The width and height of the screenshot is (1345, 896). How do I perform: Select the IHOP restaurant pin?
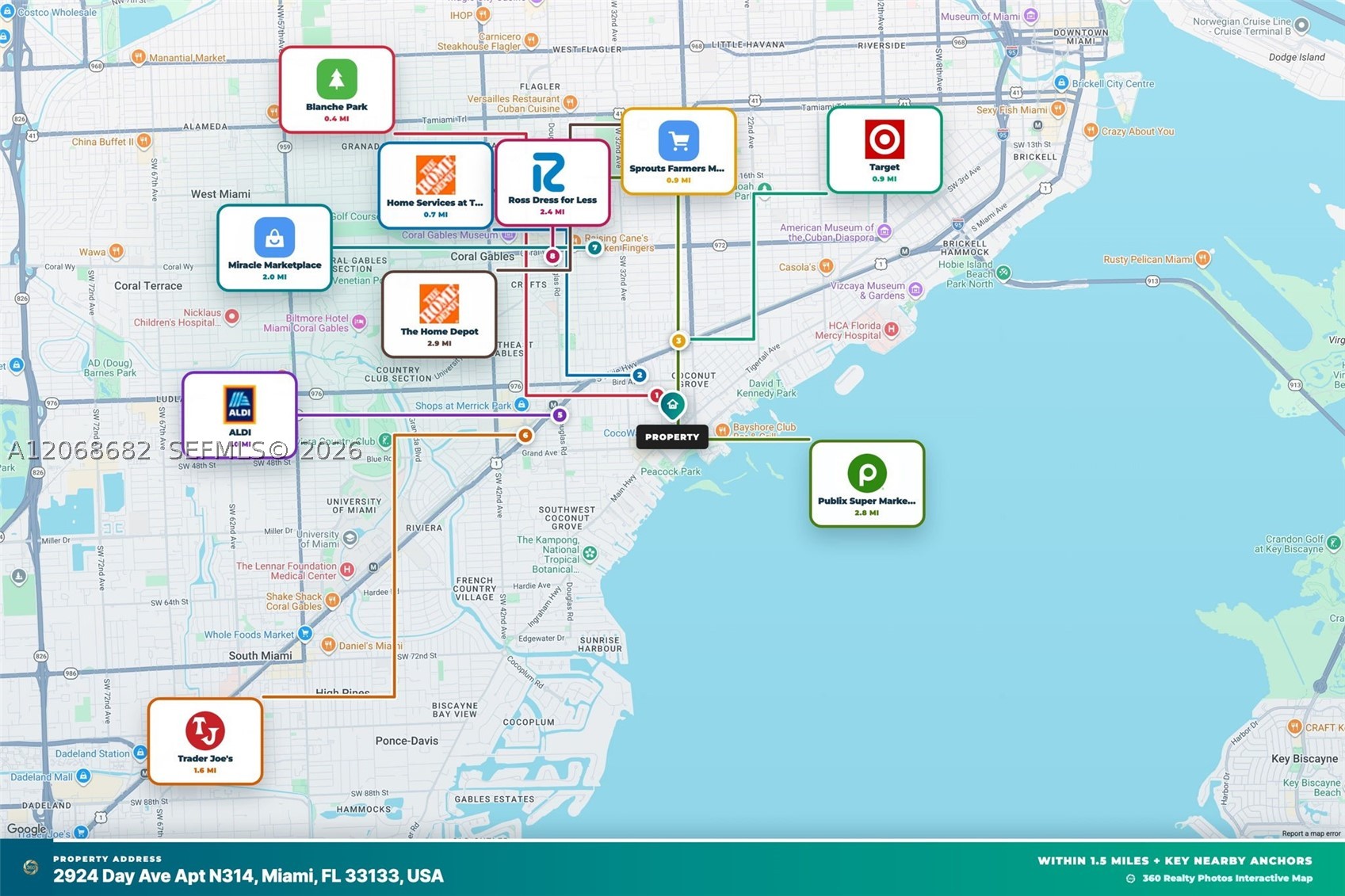coord(483,14)
